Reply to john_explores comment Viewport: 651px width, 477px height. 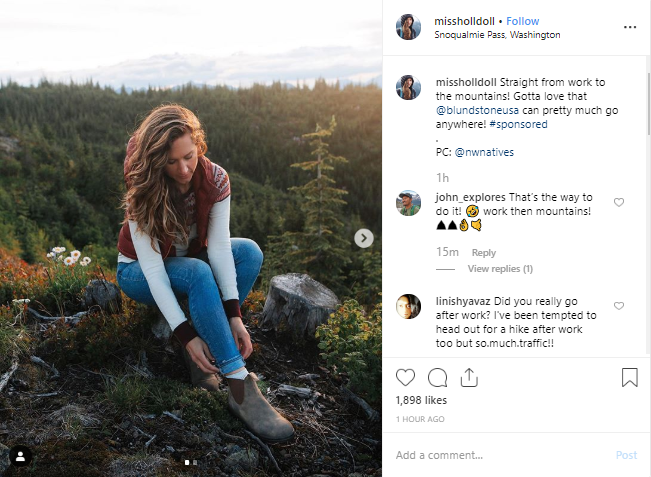tap(484, 253)
